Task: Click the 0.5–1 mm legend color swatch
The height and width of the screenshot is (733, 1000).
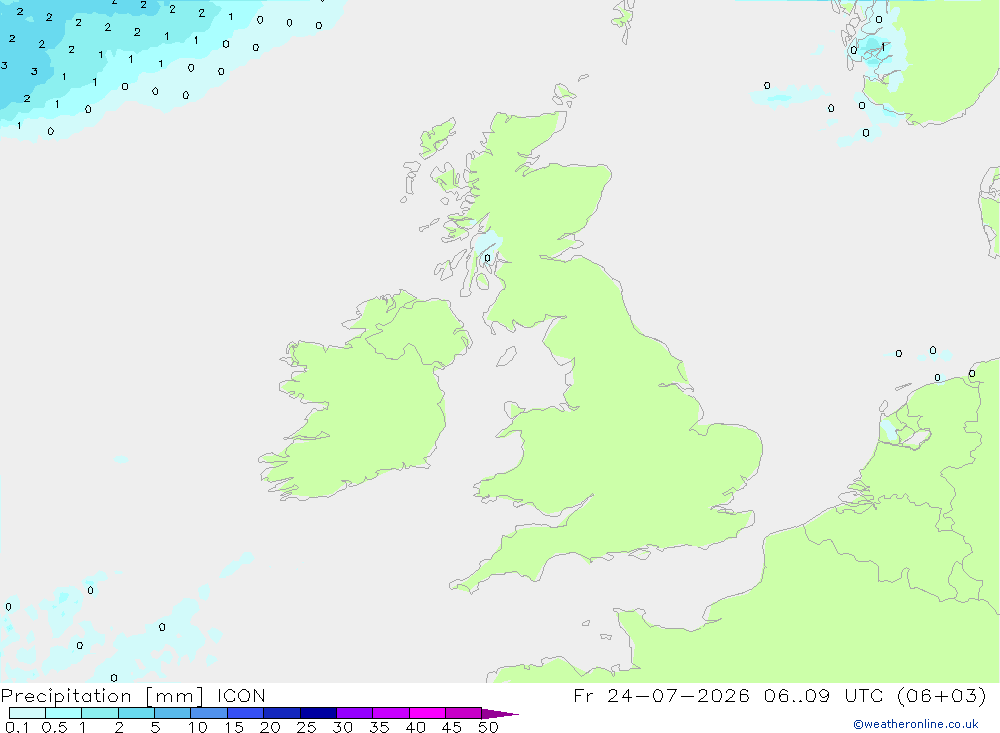Action: tap(63, 713)
